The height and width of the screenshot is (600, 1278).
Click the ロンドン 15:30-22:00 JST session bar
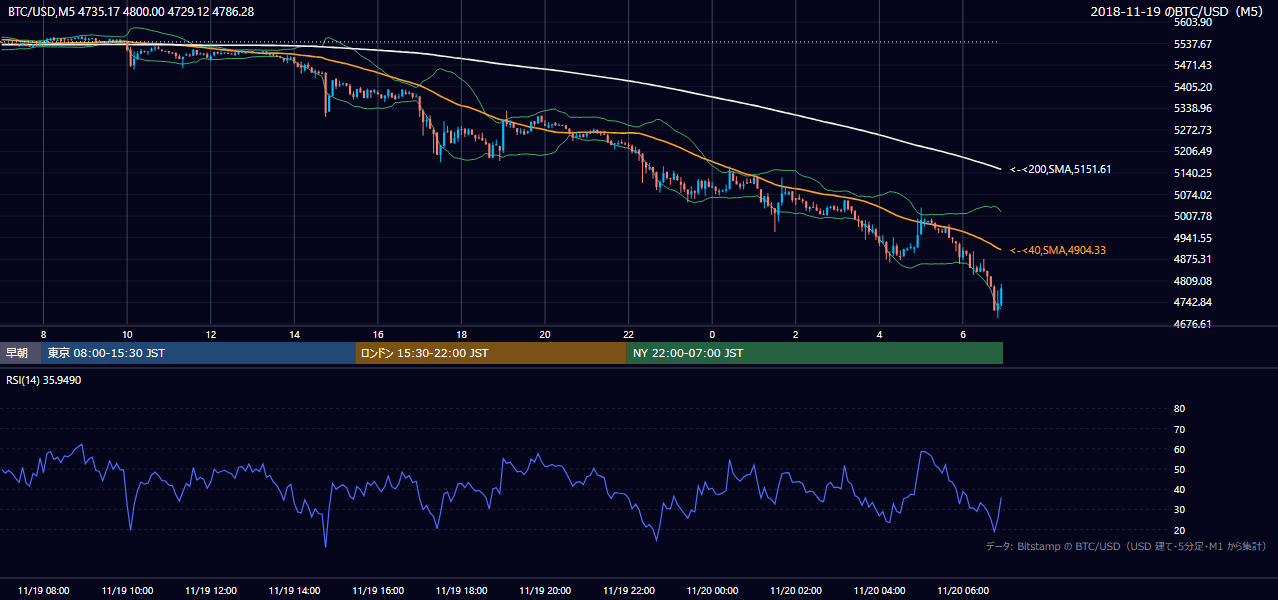point(491,353)
